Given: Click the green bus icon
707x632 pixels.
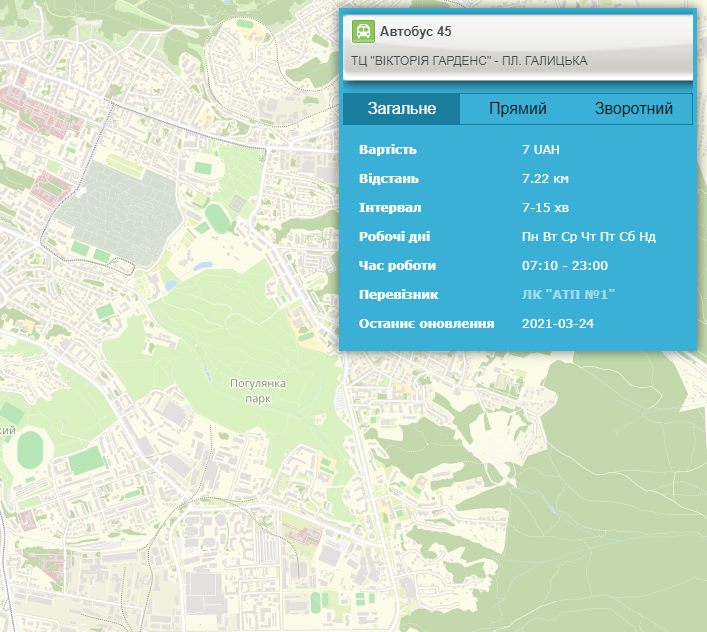Looking at the screenshot, I should (363, 32).
